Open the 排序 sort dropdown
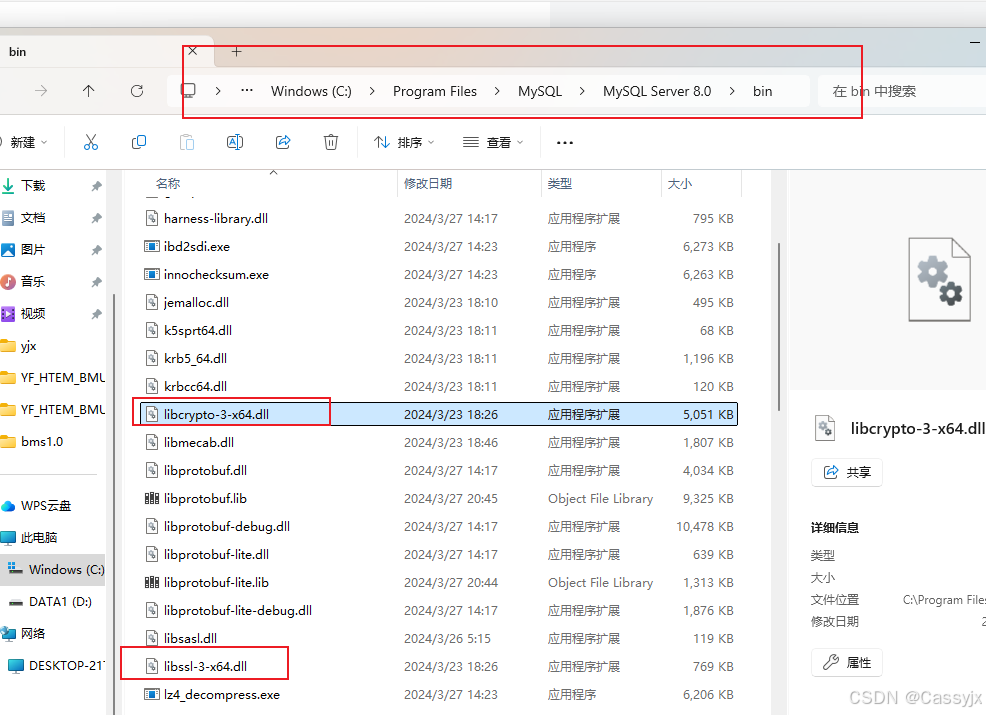Viewport: 986px width, 715px height. click(404, 143)
